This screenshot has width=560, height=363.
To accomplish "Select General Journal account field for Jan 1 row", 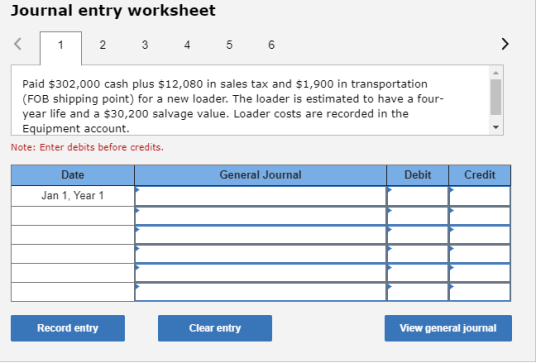I will coord(260,196).
